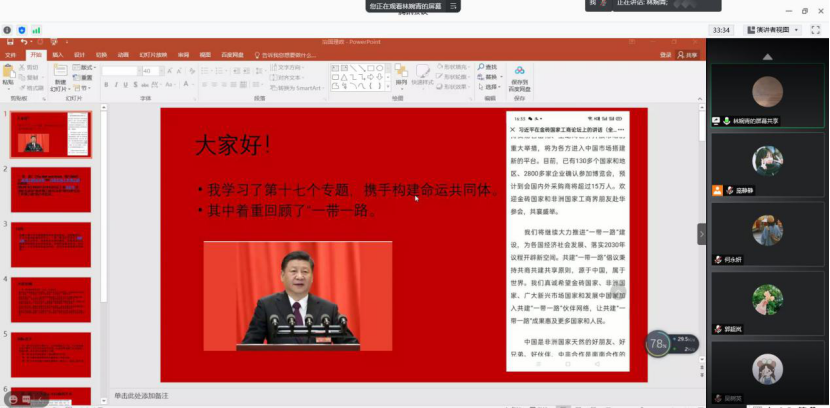The image size is (830, 408).
Task: Click the Undo arrow in quick access toolbar
Action: tap(24, 42)
